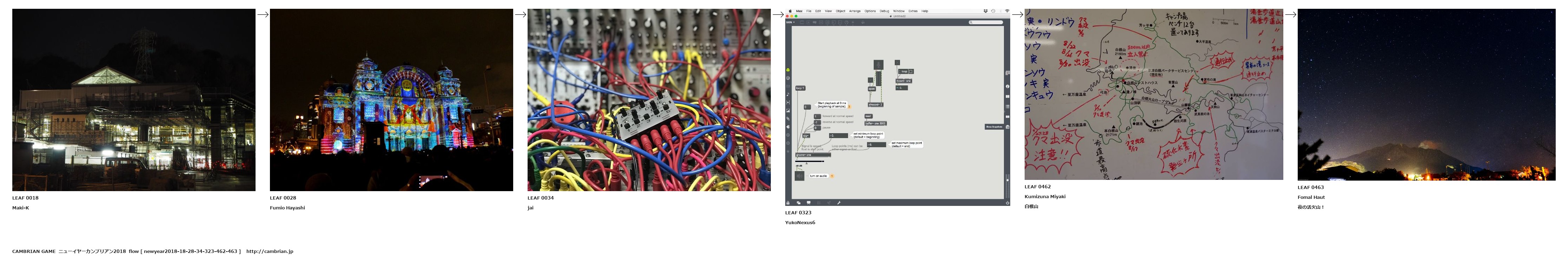This screenshot has width=1568, height=260.
Task: Click the open message box
Action: pos(872,89)
